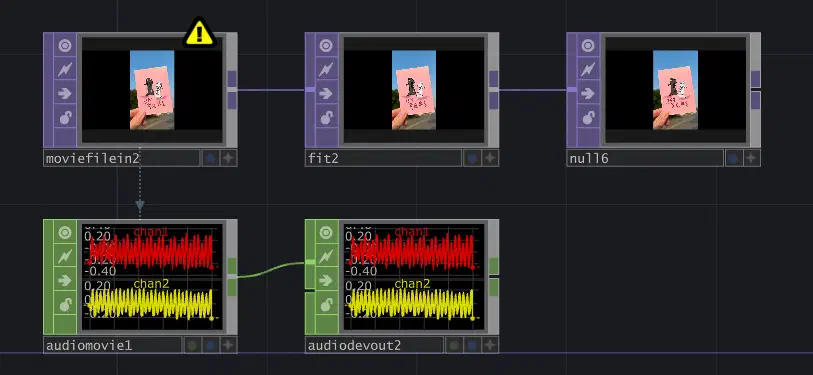Toggle the viewer flag on audiomovie1
The image size is (813, 375).
coord(65,232)
